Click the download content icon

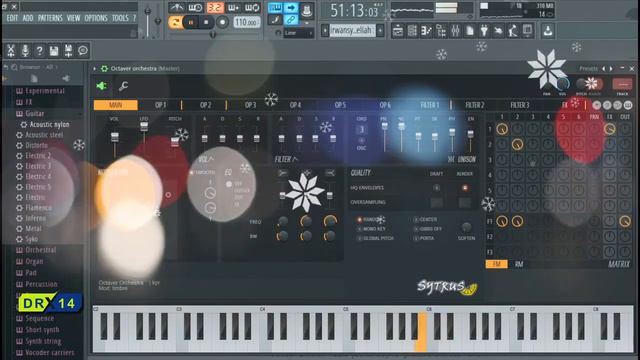click(x=548, y=31)
